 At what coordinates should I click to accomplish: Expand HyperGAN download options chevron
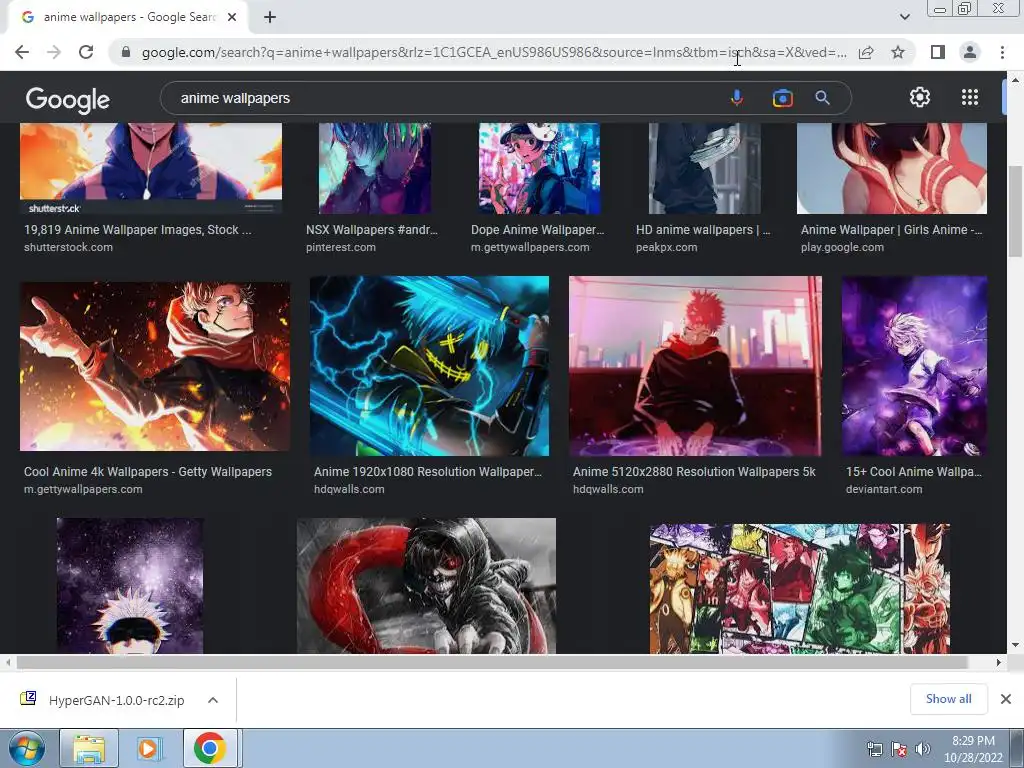tap(213, 700)
